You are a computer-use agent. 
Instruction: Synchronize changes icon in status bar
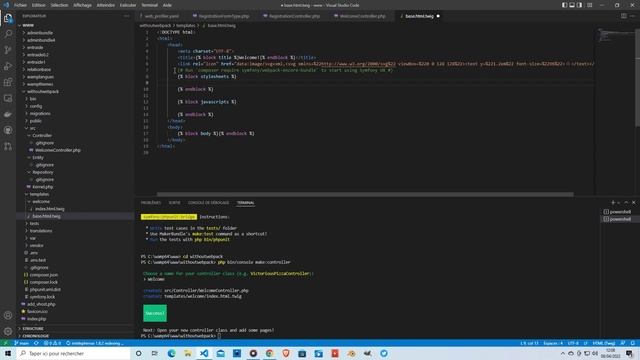pos(36,343)
